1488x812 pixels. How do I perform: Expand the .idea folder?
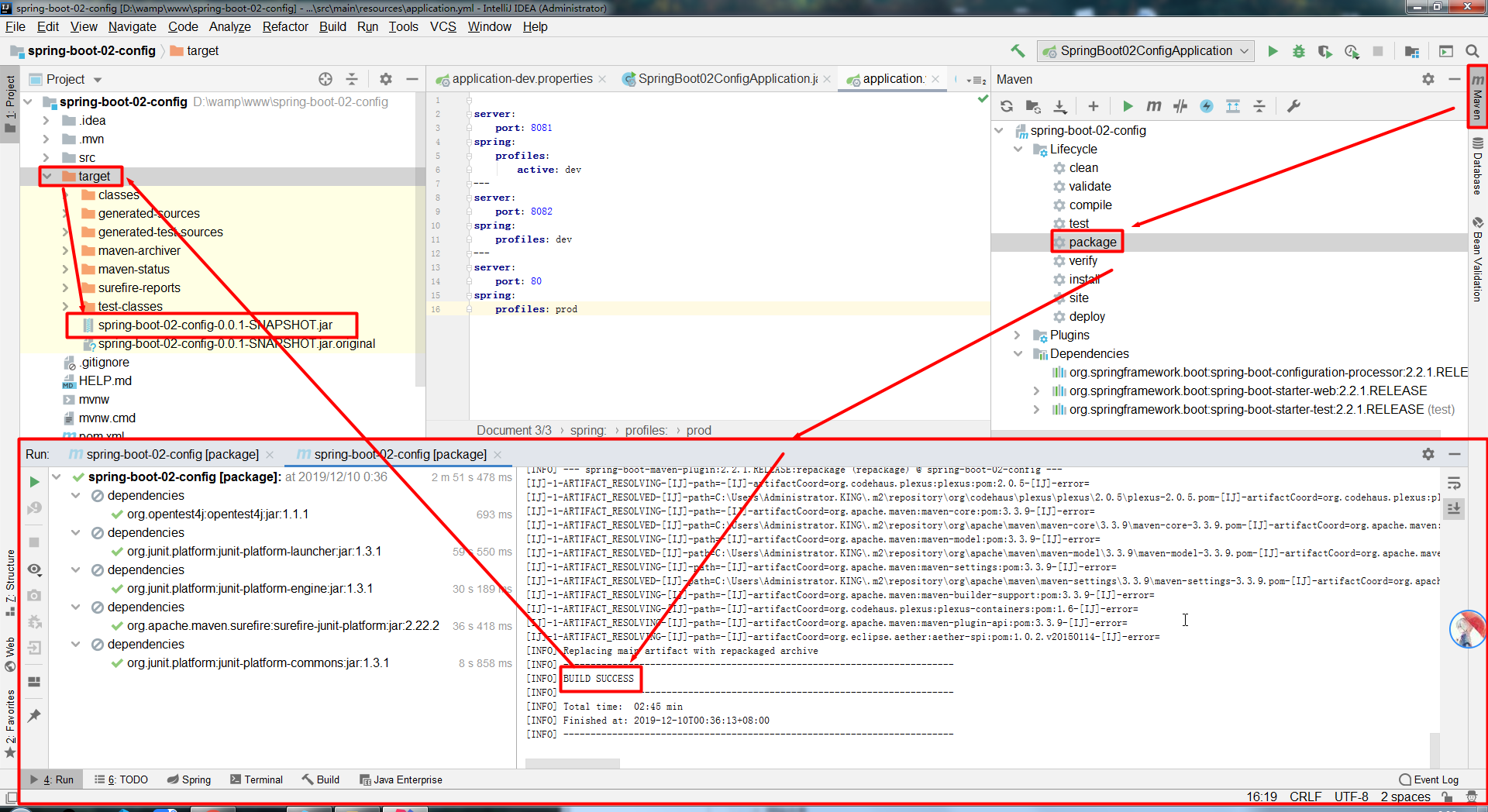(46, 121)
